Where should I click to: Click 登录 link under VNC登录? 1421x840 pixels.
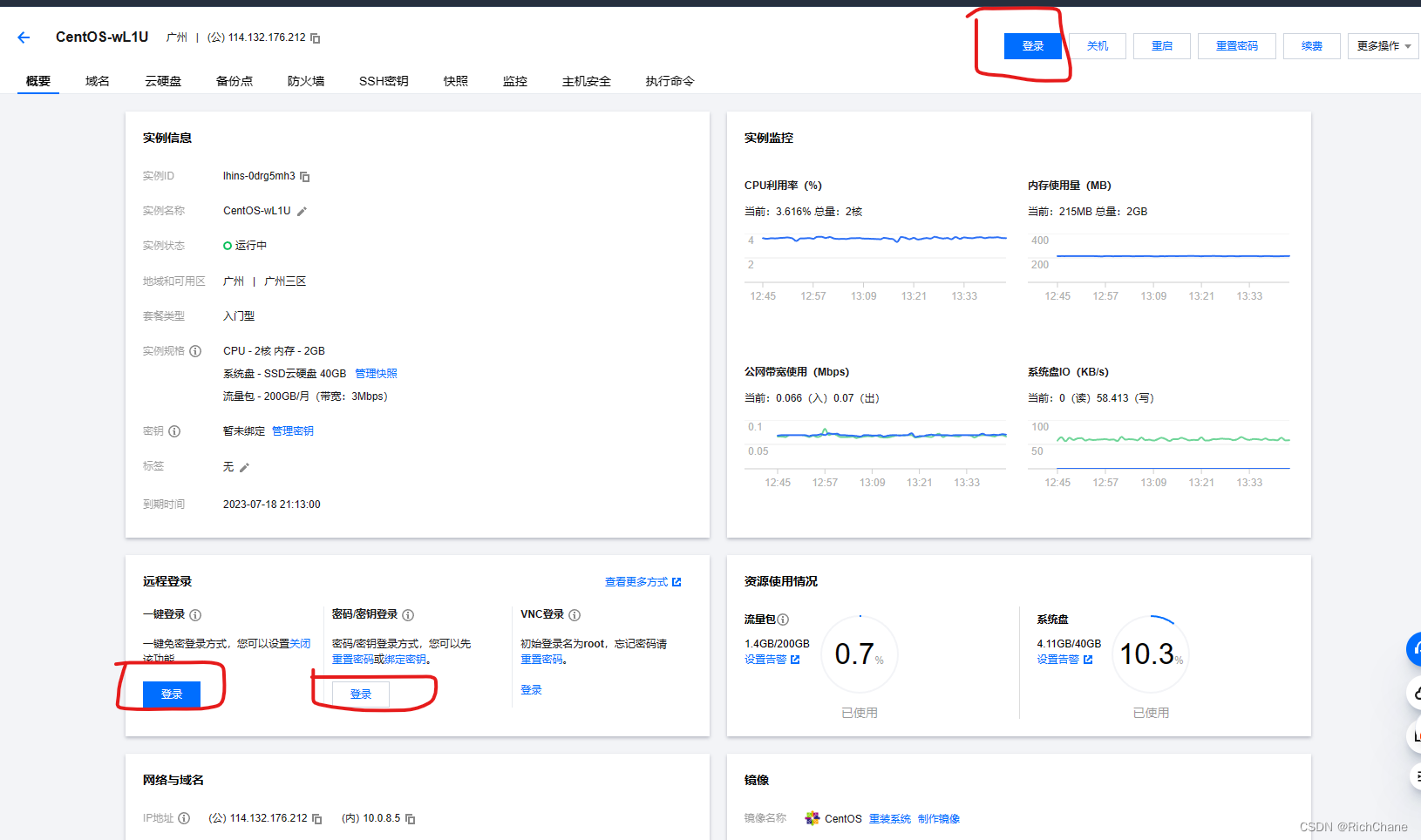pos(531,690)
